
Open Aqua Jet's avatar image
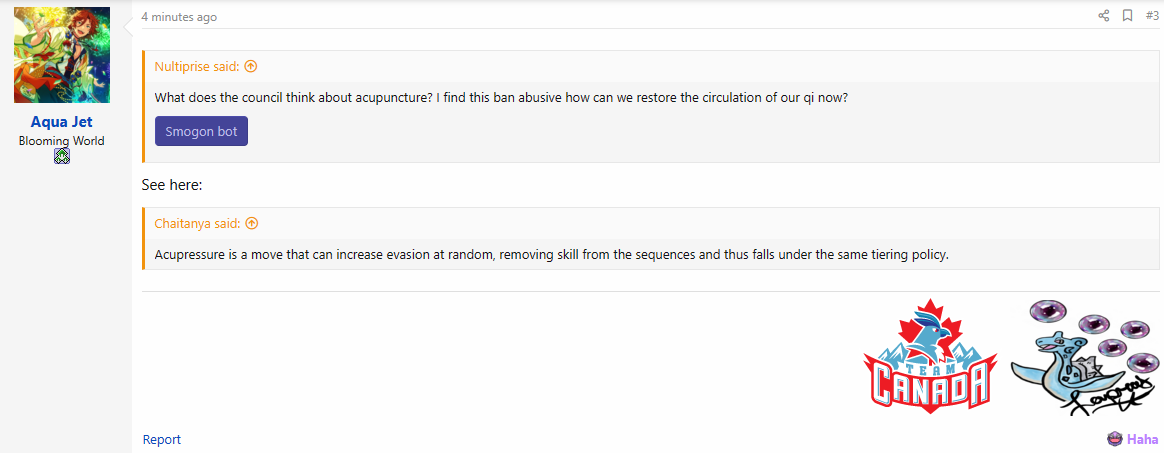point(62,55)
